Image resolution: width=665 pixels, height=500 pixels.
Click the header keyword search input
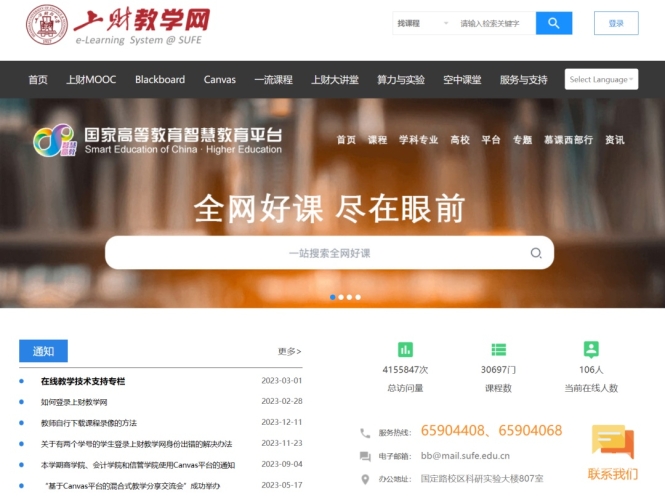[494, 23]
